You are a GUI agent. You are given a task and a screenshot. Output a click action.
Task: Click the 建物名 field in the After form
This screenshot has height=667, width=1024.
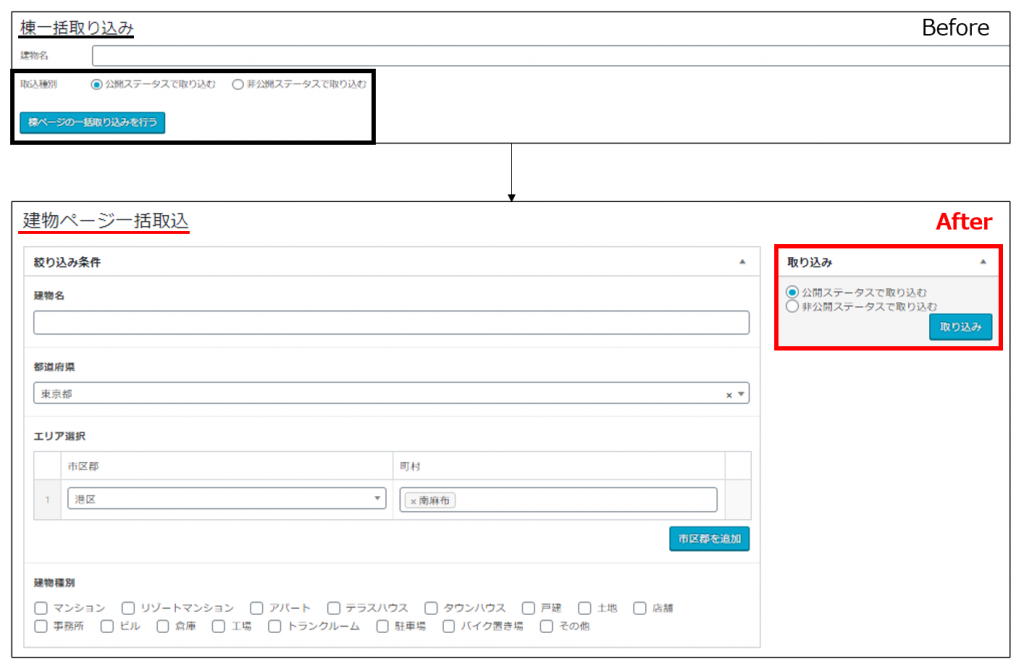[x=390, y=323]
